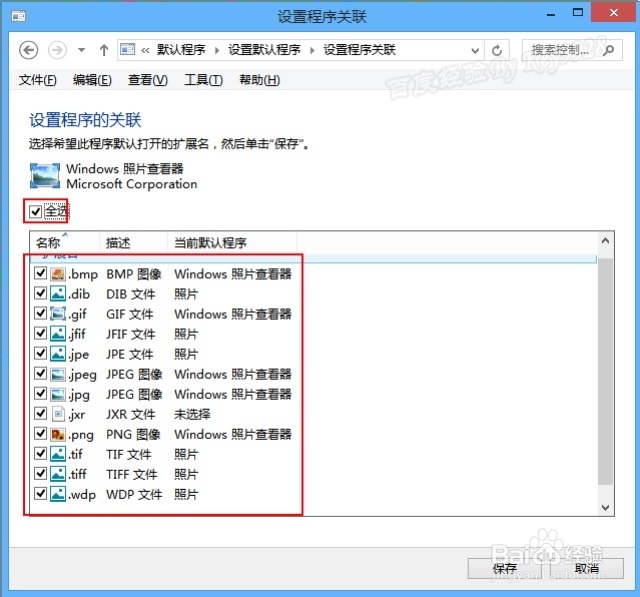Click the list scrollbar up arrow
The height and width of the screenshot is (597, 640).
pyautogui.click(x=605, y=241)
